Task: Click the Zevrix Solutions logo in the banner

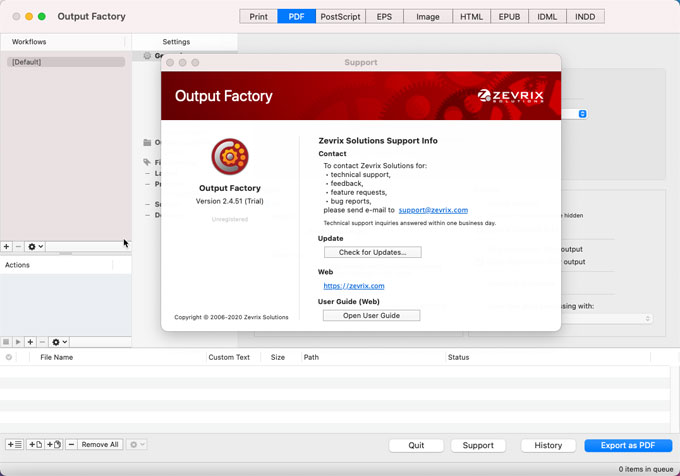Action: pyautogui.click(x=510, y=96)
